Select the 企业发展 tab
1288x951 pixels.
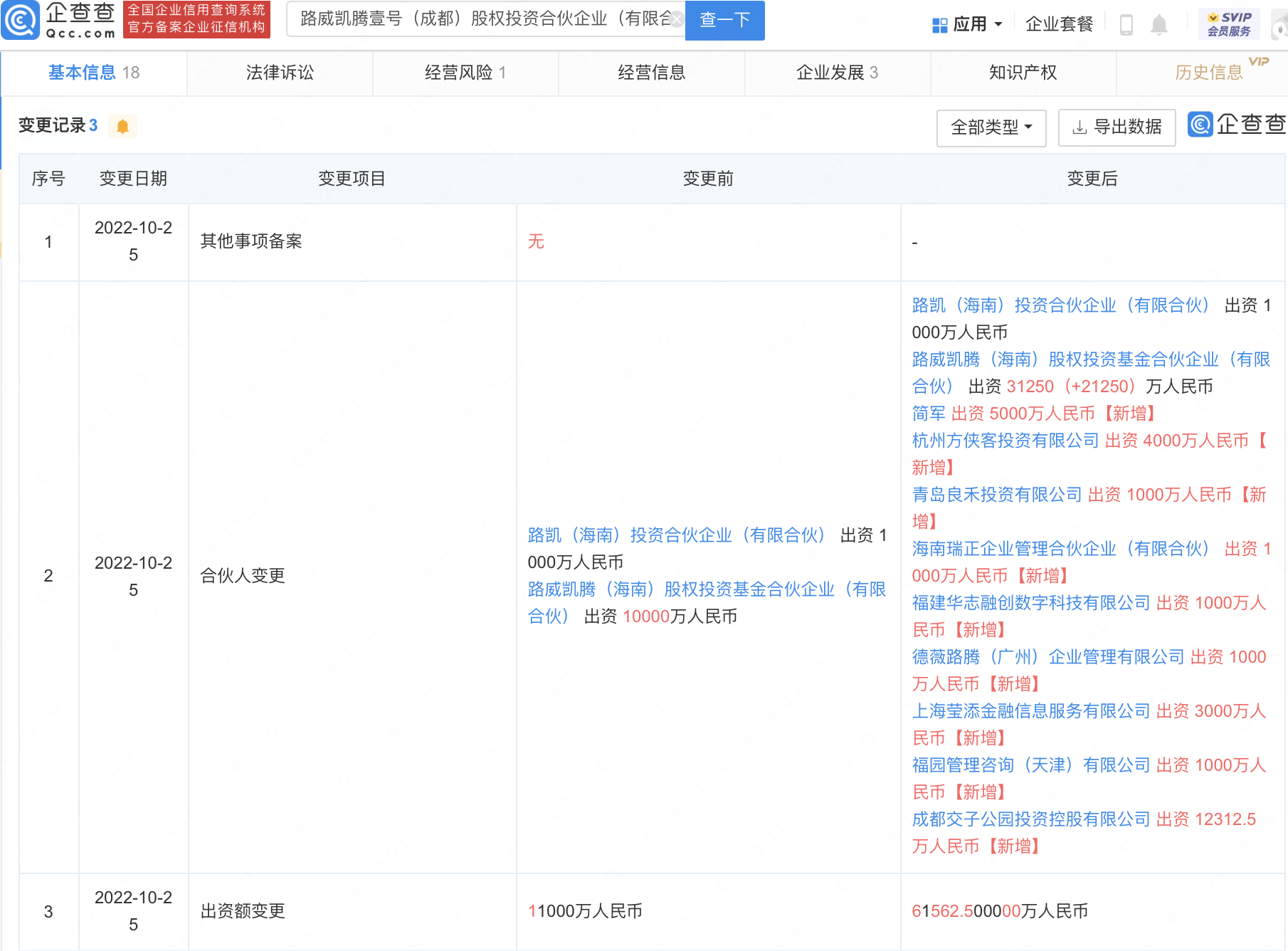tap(838, 73)
